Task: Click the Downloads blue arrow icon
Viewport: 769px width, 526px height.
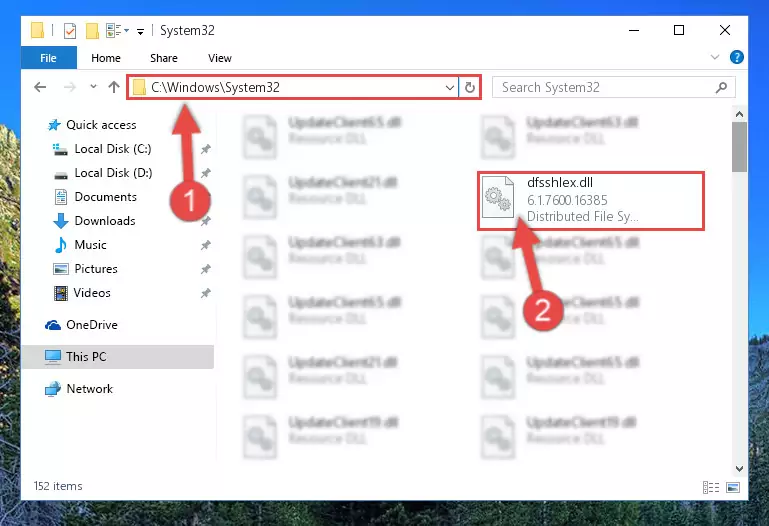Action: [60, 221]
